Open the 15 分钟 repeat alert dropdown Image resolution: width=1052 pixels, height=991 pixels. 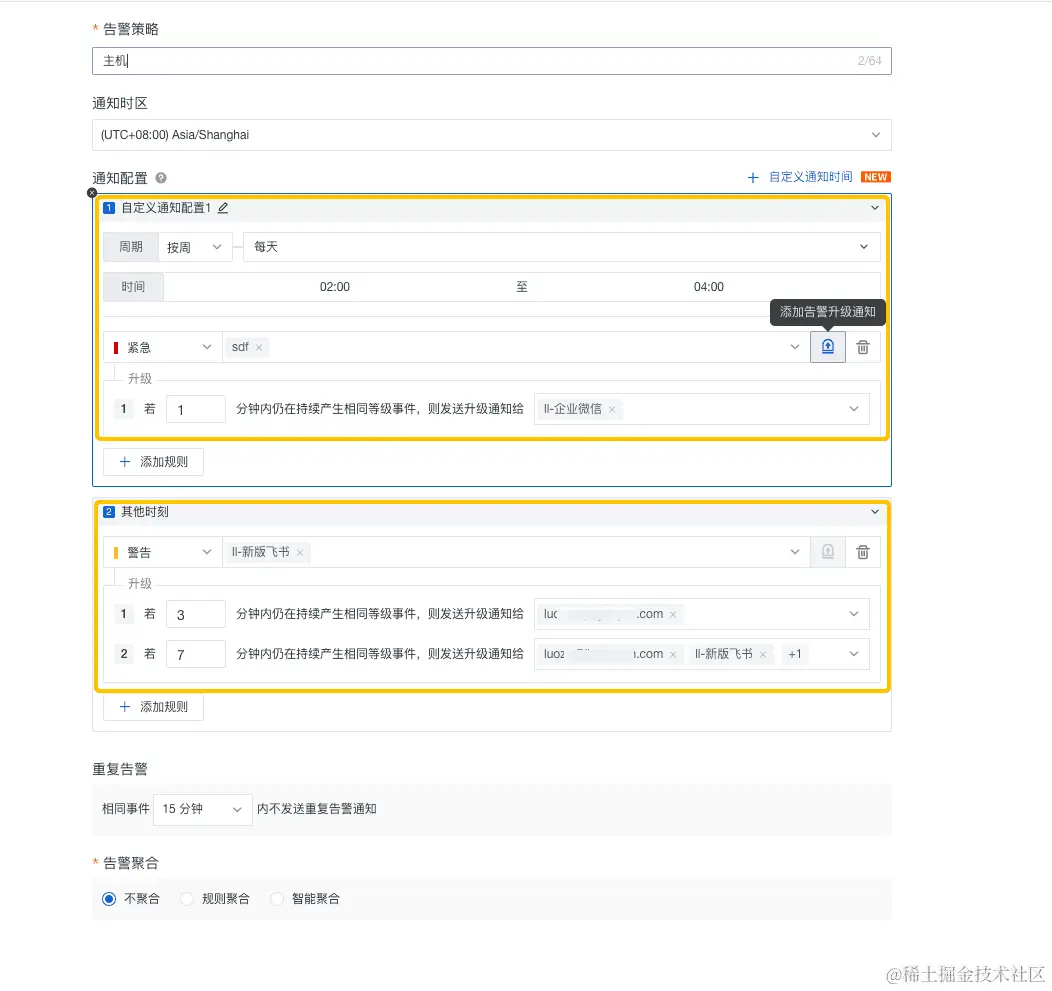tap(203, 809)
